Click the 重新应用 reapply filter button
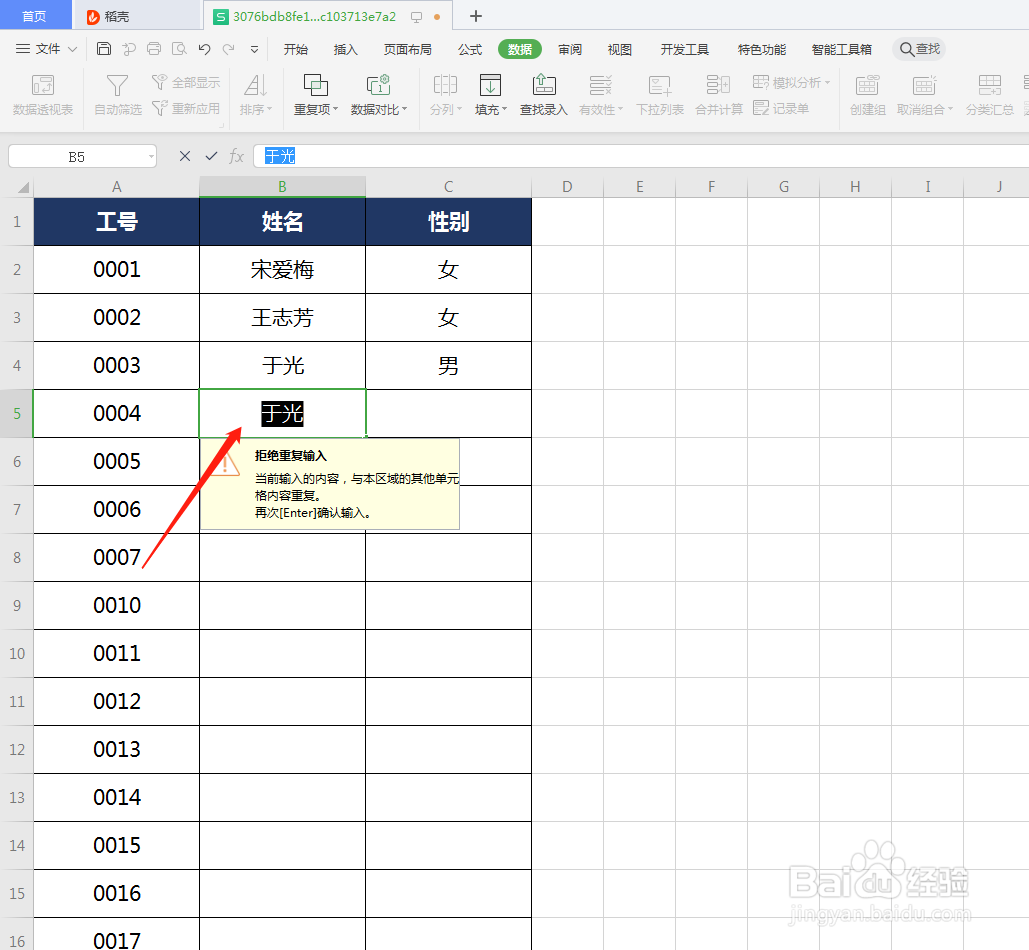Screen dimensions: 1029x950 [186, 108]
